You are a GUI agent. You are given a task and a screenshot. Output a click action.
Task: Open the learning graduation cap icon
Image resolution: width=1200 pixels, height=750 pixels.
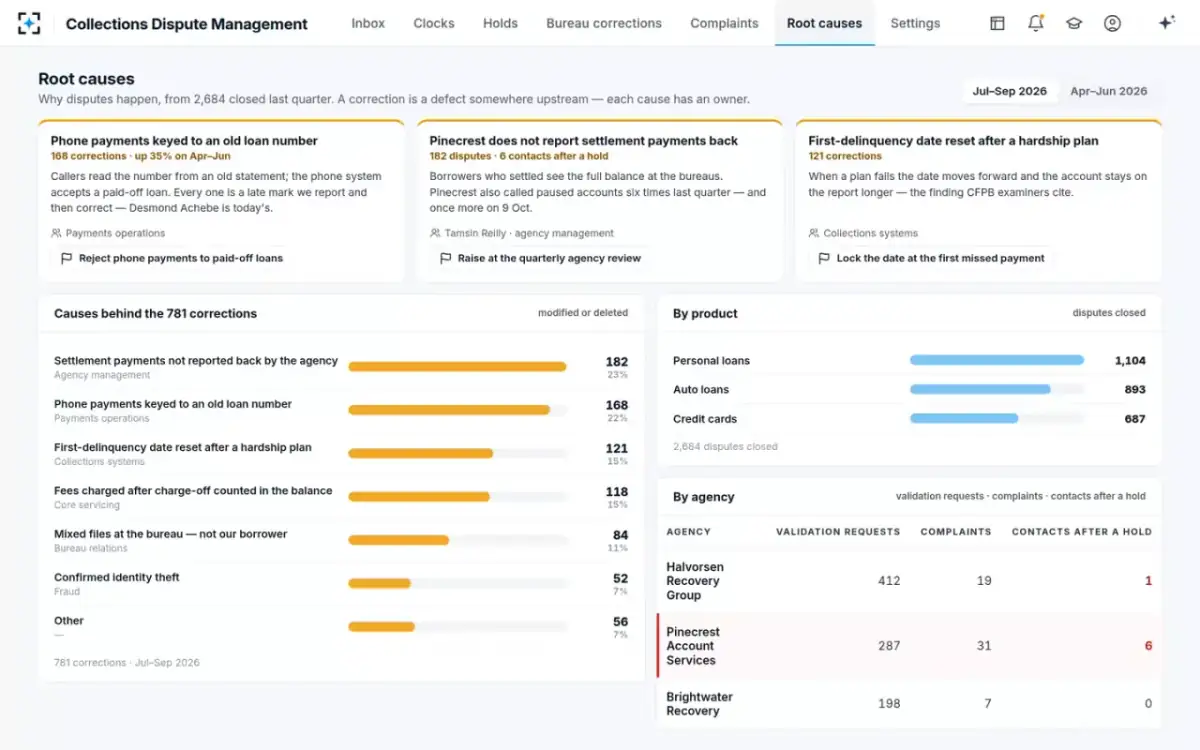click(x=1074, y=23)
